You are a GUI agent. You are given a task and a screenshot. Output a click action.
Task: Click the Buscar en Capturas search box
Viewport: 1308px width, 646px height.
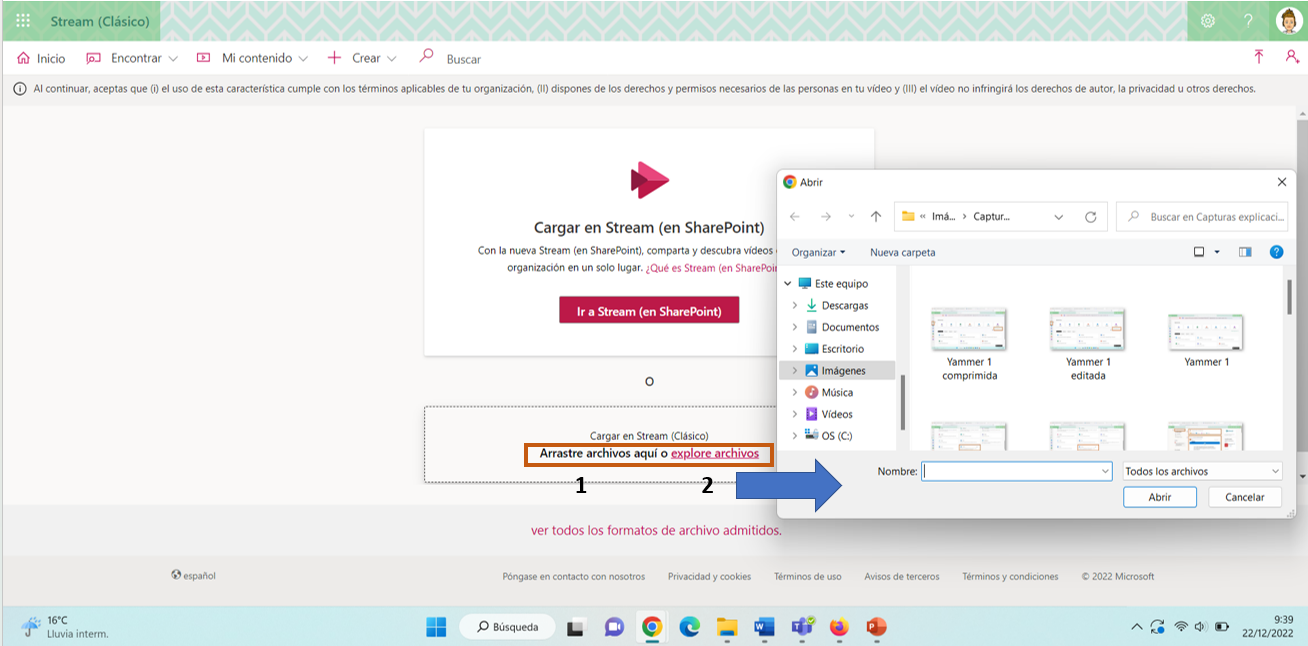point(1202,216)
